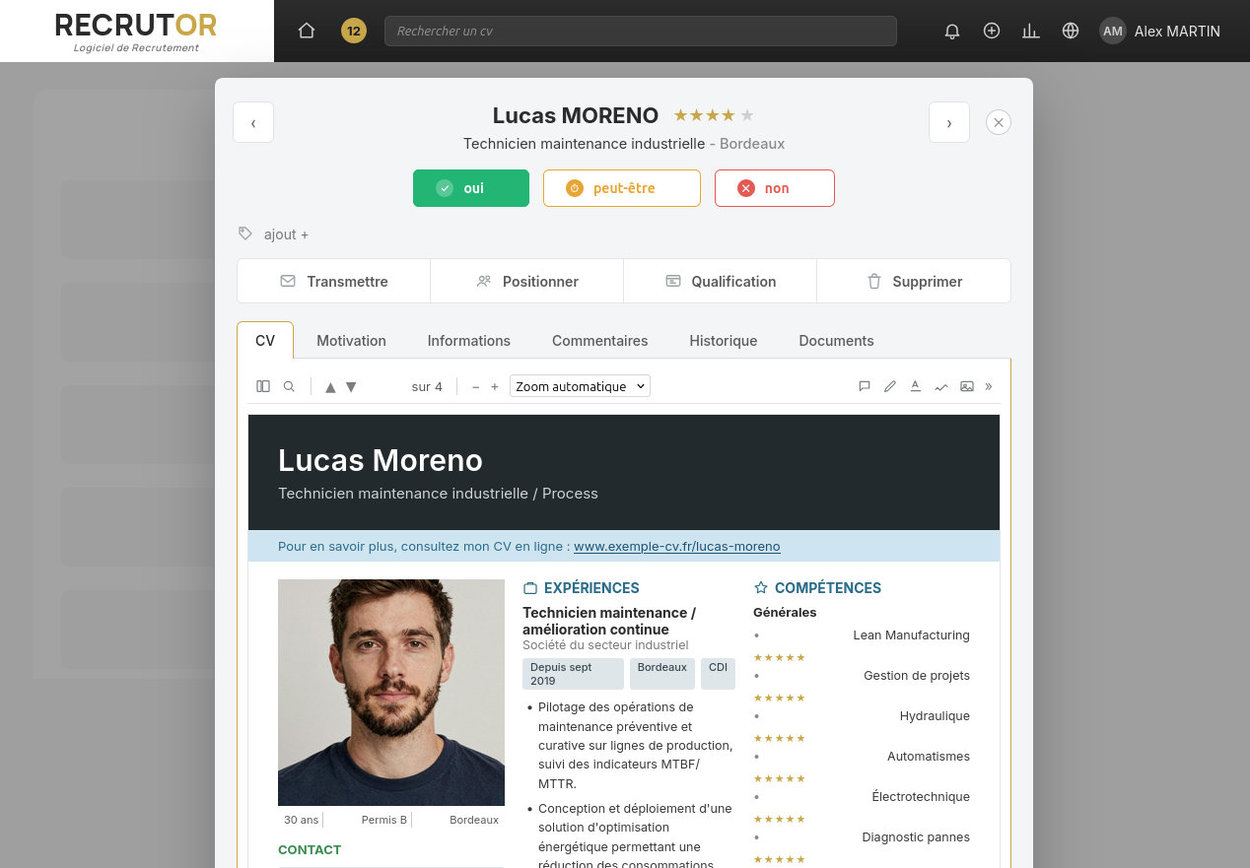Expand more viewer tools chevron

click(x=989, y=386)
